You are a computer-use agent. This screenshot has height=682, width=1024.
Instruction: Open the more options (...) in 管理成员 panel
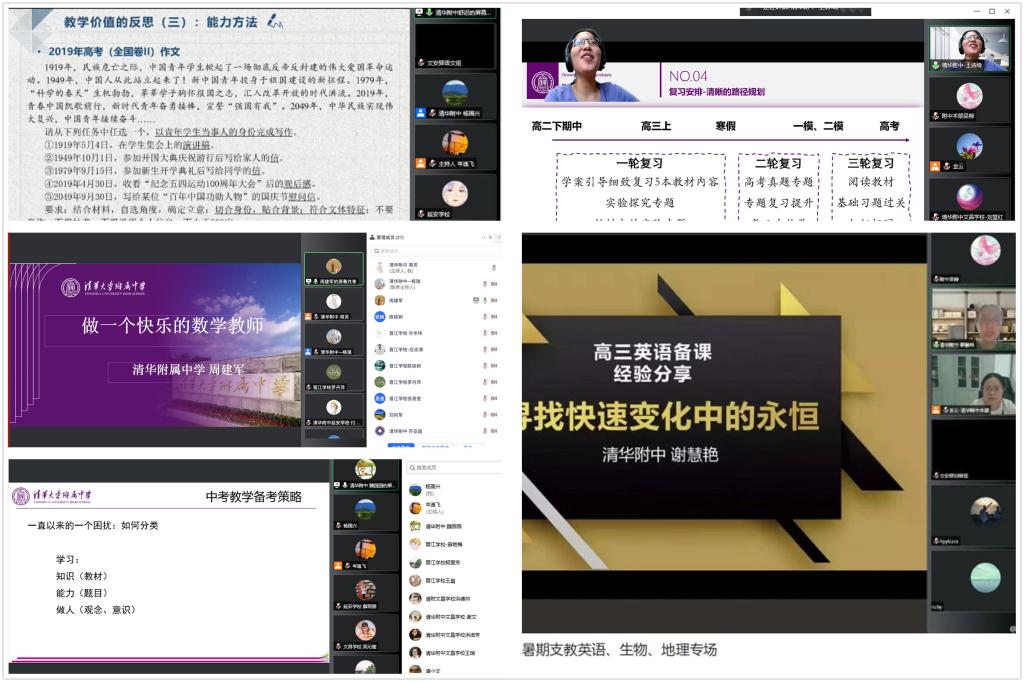pyautogui.click(x=486, y=237)
